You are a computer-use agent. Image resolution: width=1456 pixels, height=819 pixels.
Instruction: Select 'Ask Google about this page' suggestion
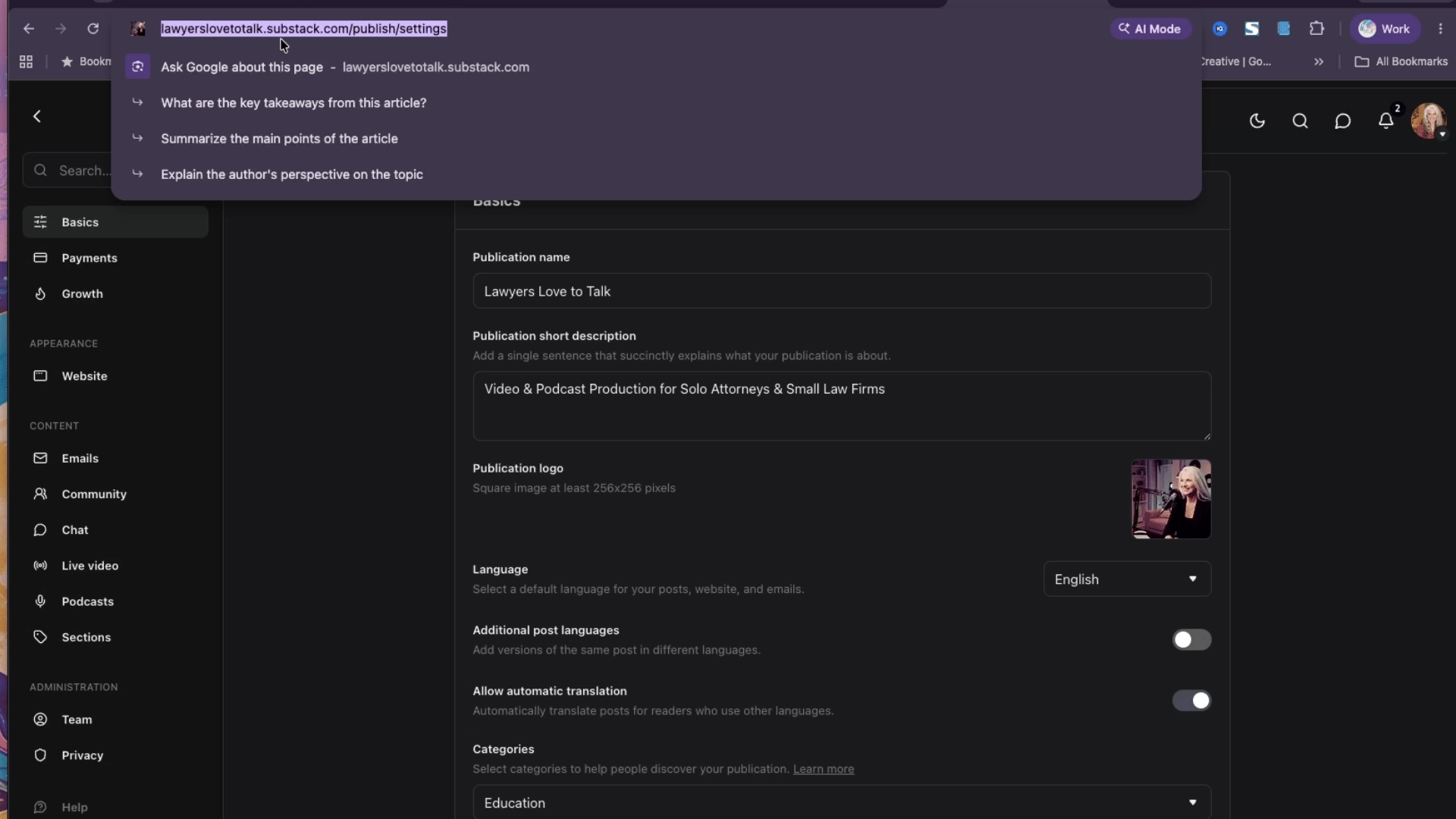tap(656, 67)
